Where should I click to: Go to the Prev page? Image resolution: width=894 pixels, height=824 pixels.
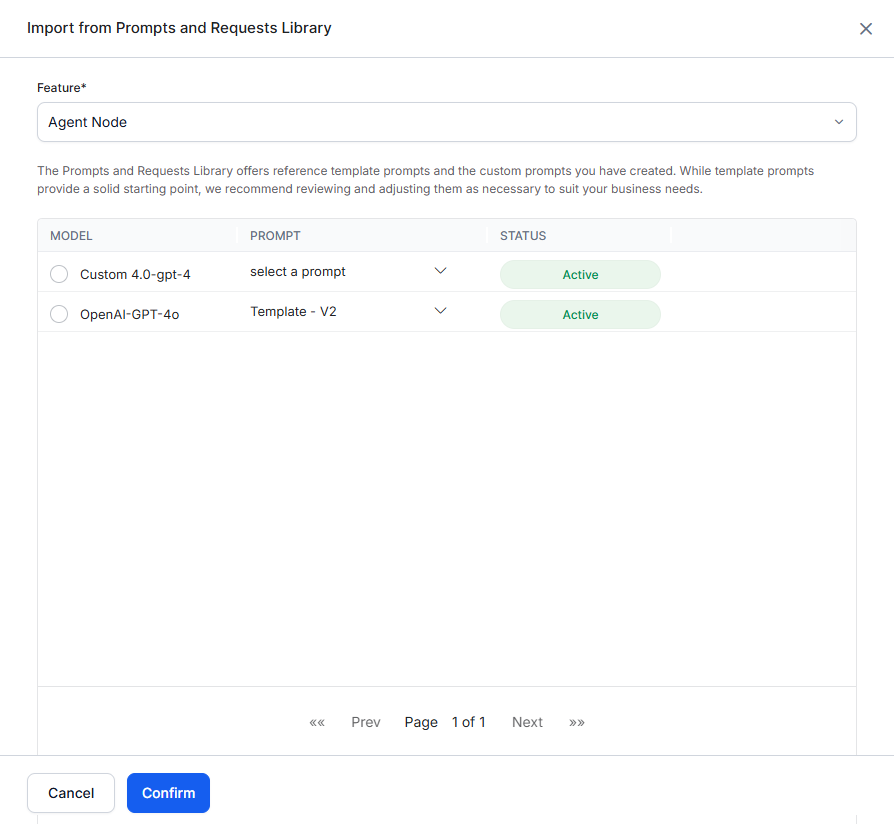[x=366, y=722]
